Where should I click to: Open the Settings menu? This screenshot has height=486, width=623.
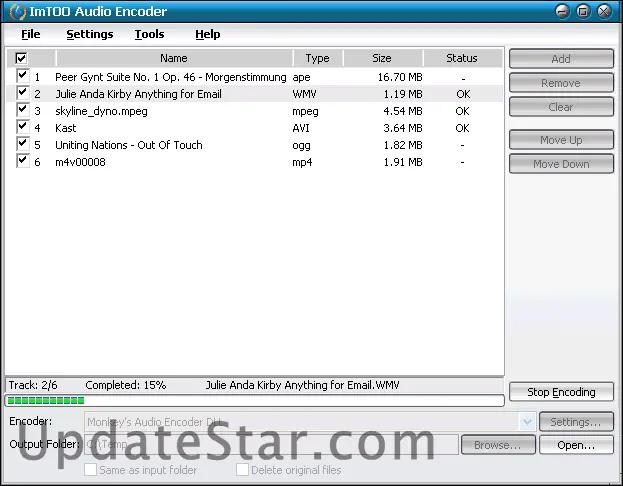tap(90, 34)
